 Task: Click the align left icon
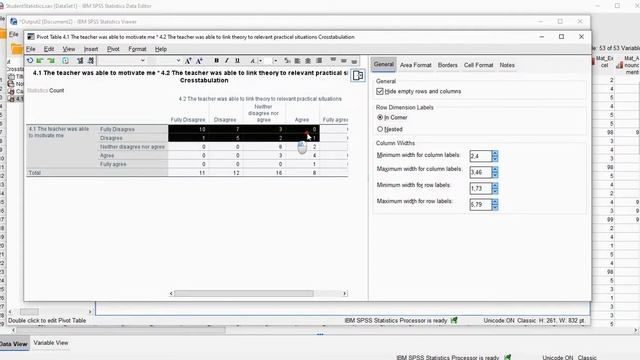(298, 60)
